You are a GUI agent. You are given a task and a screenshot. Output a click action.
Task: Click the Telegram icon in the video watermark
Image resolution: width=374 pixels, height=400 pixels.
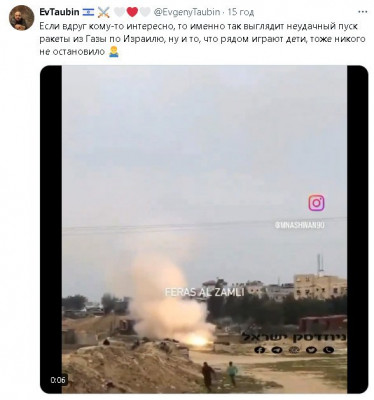pyautogui.click(x=276, y=350)
